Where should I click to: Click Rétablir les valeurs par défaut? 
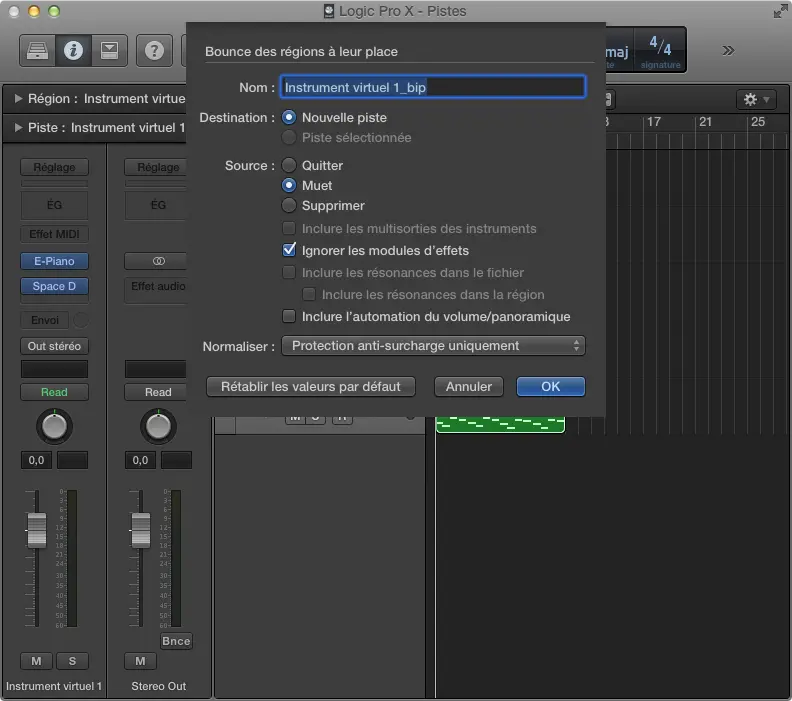[x=310, y=386]
